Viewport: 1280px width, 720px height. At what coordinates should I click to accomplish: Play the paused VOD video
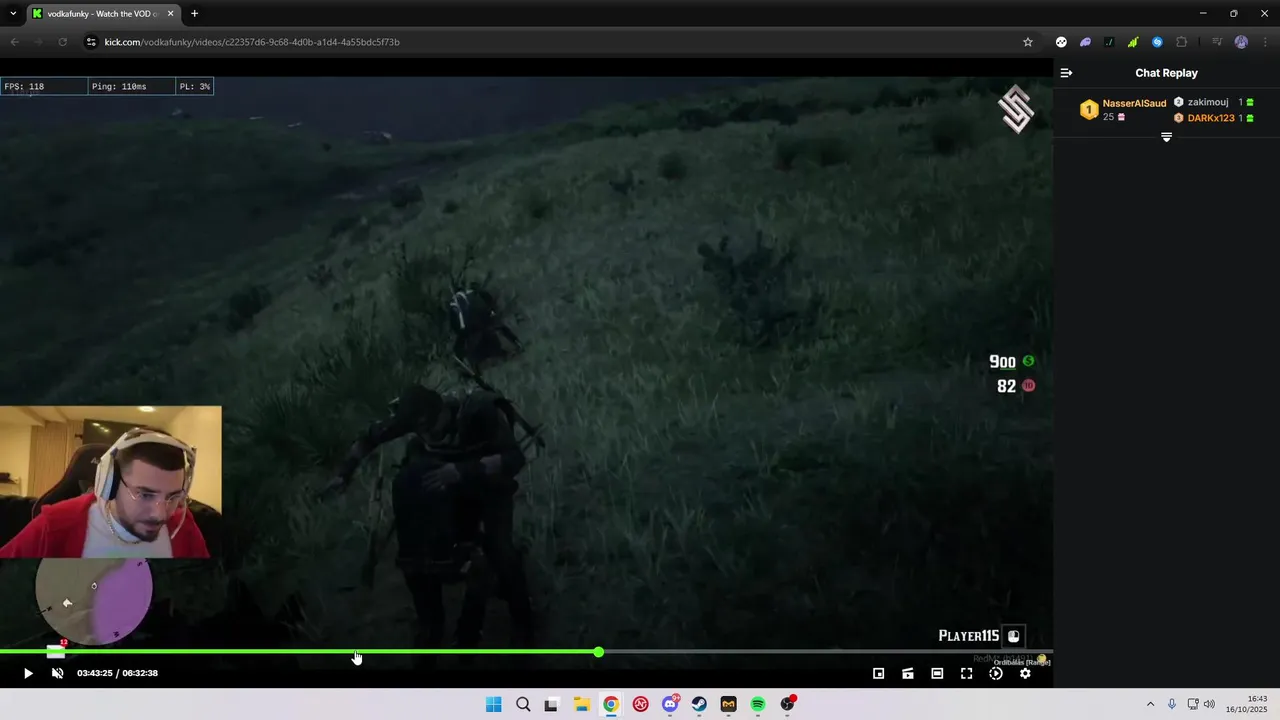click(28, 673)
